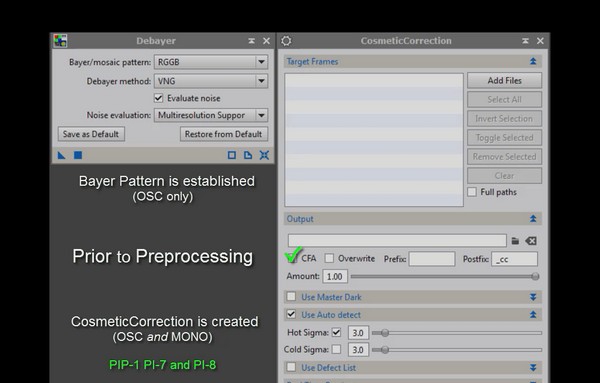Collapse the Target Frames section arrow
The height and width of the screenshot is (383, 600).
[x=533, y=61]
